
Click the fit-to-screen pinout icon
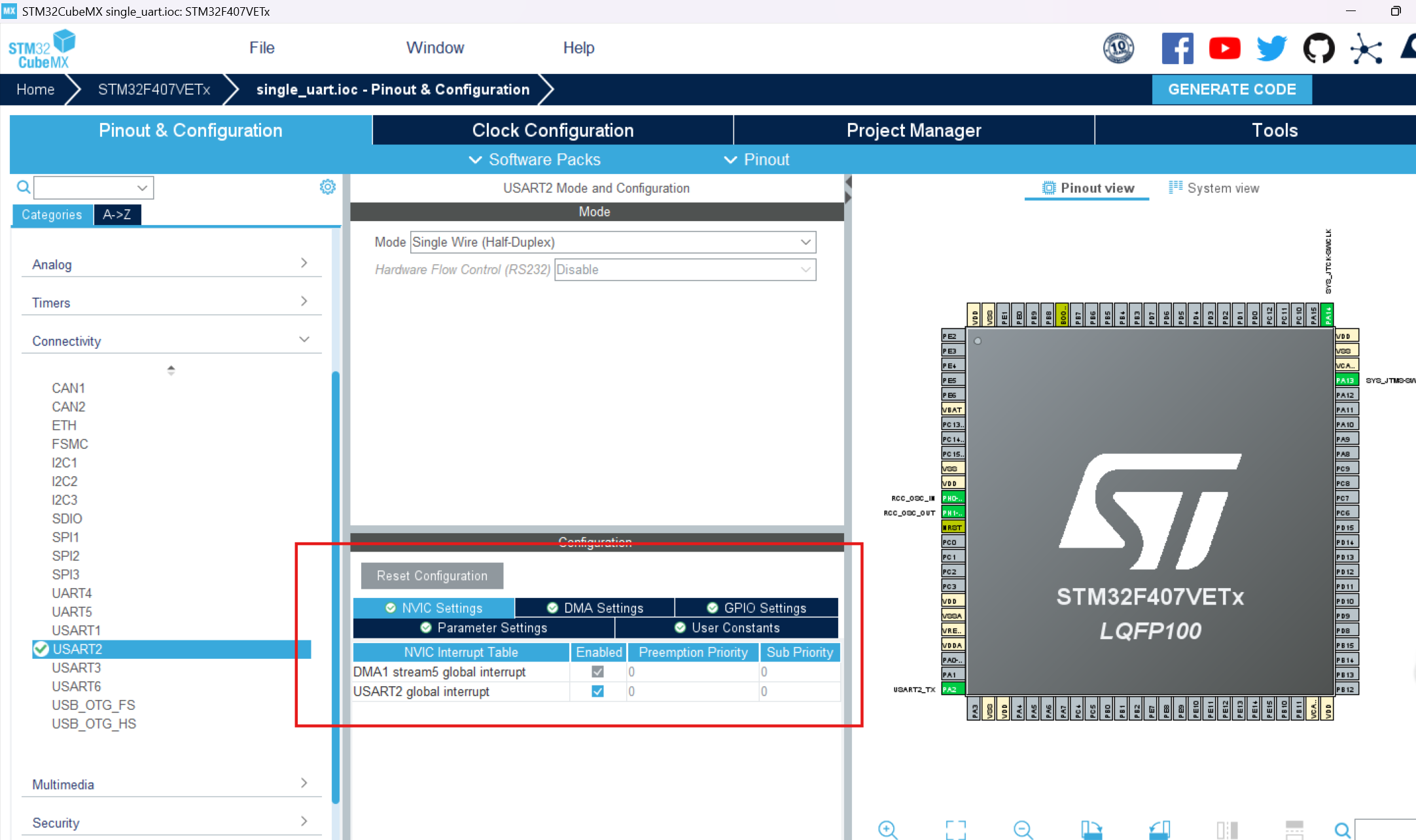point(955,830)
